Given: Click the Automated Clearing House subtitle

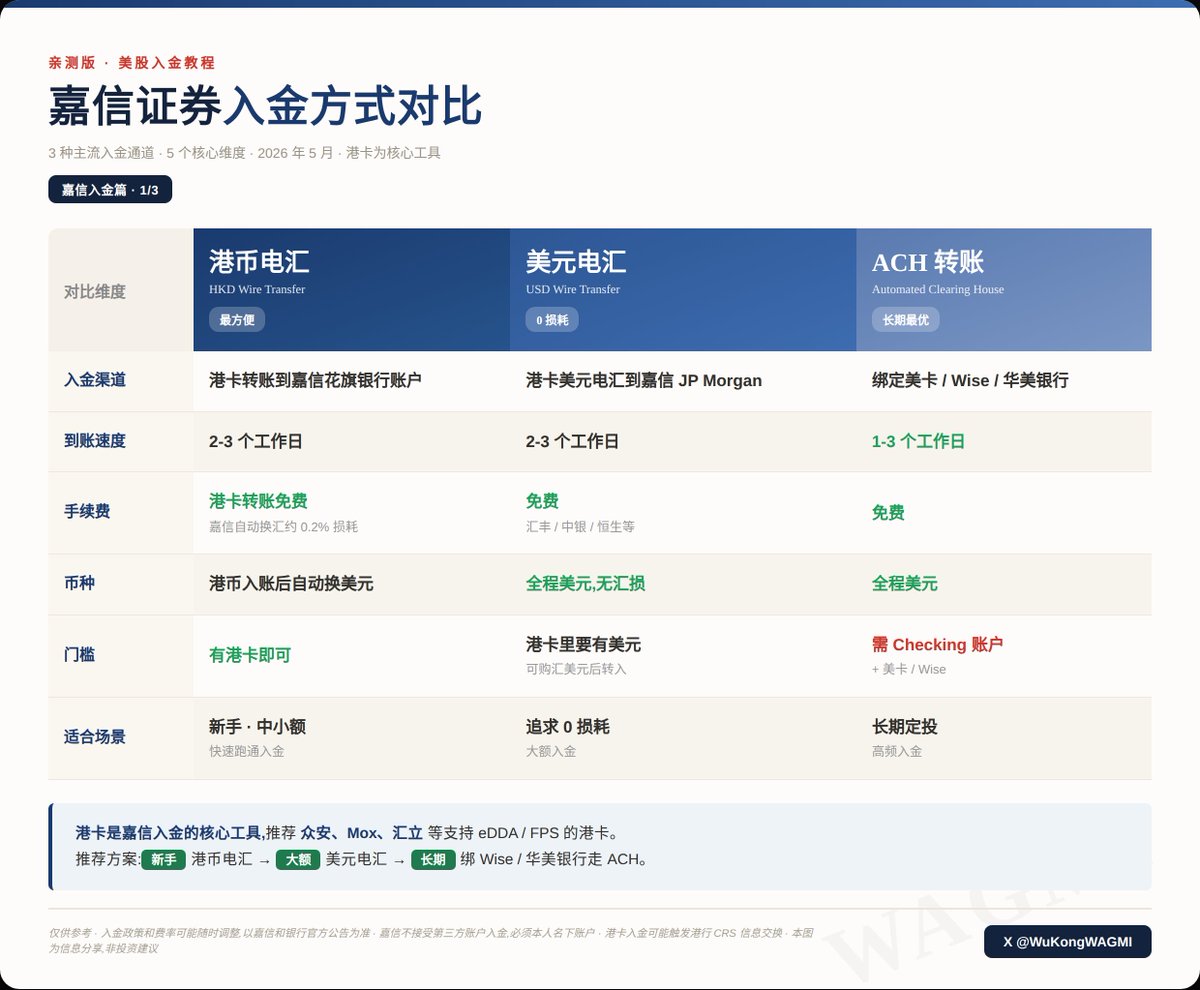Looking at the screenshot, I should point(938,289).
